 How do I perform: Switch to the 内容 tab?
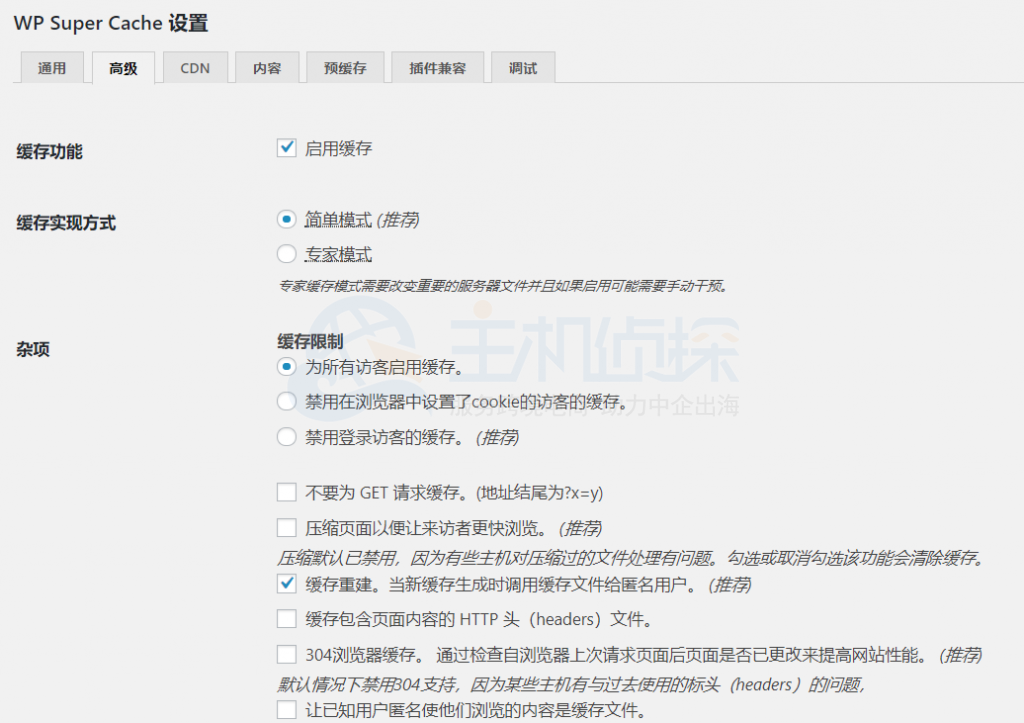(x=267, y=67)
